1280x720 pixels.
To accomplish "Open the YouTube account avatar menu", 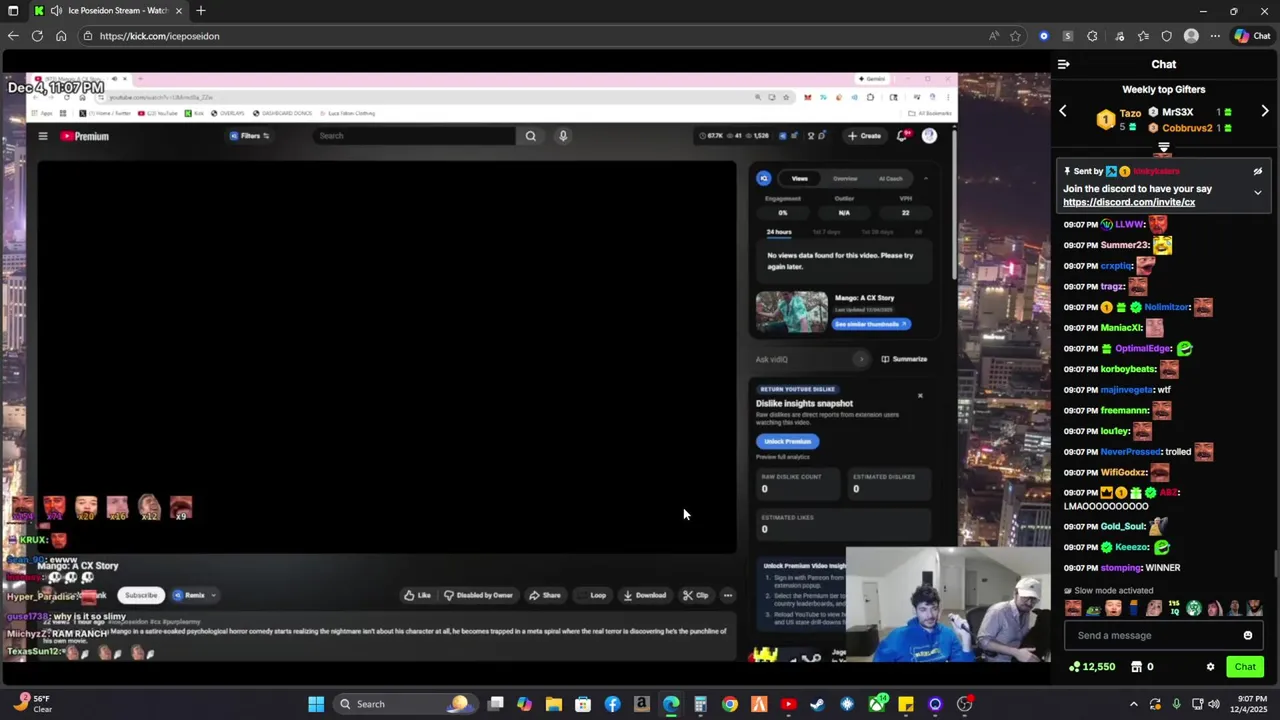I will [929, 136].
